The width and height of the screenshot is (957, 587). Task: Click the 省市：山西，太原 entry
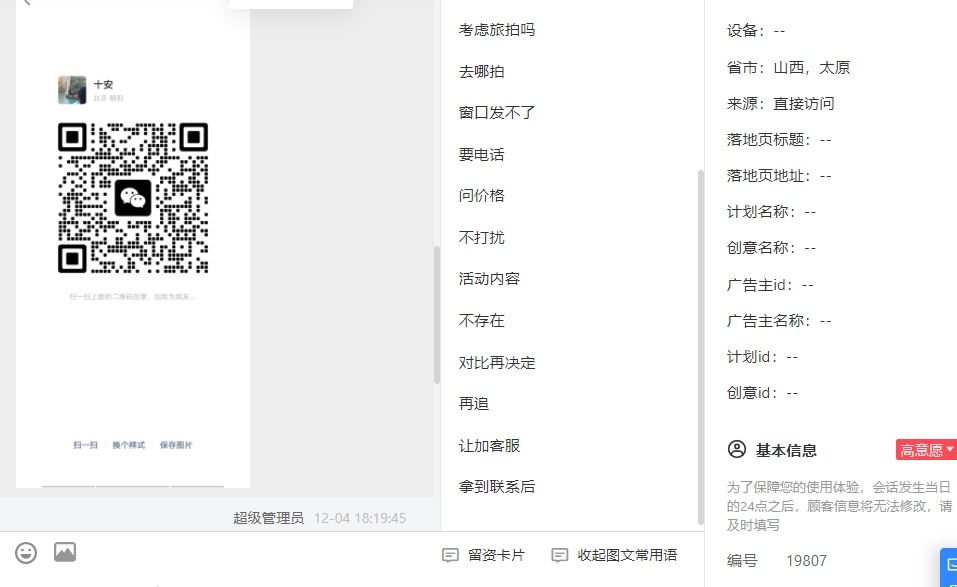tap(788, 68)
